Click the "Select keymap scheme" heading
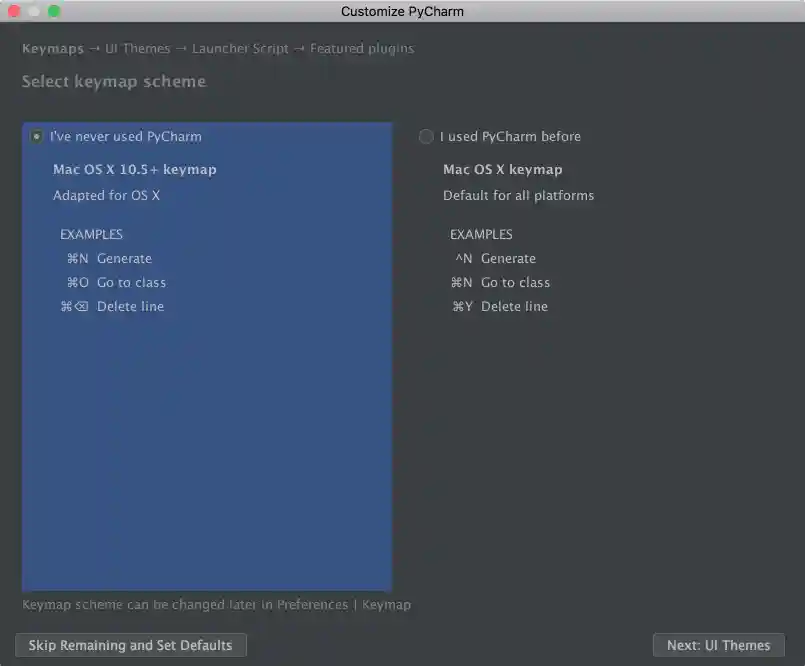This screenshot has height=666, width=805. pos(113,81)
